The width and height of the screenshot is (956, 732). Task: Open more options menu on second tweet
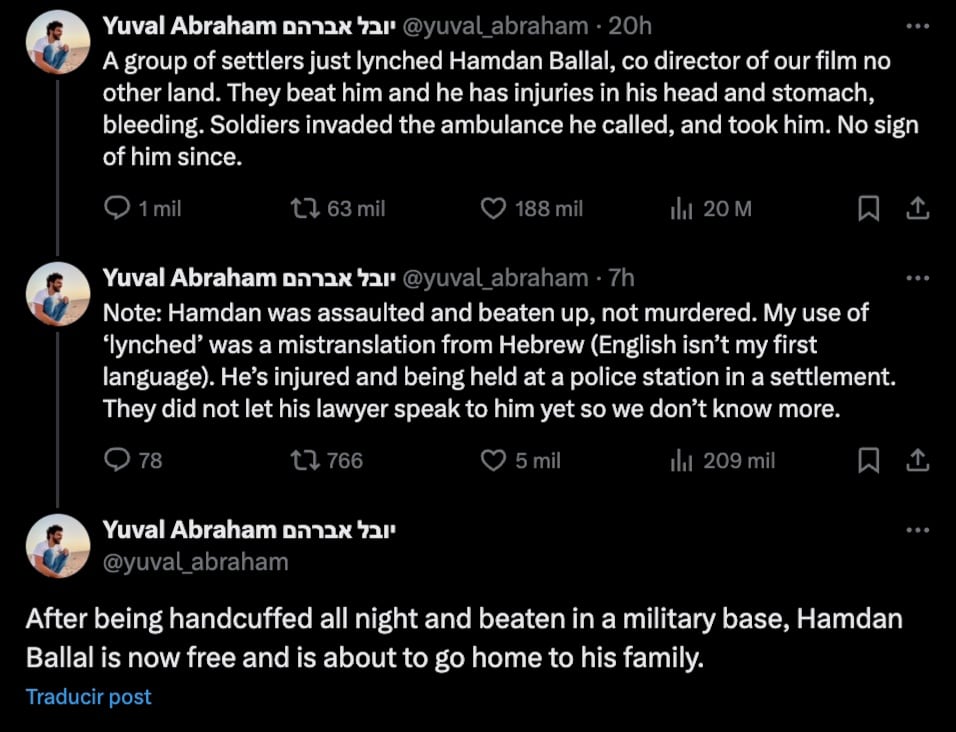917,278
